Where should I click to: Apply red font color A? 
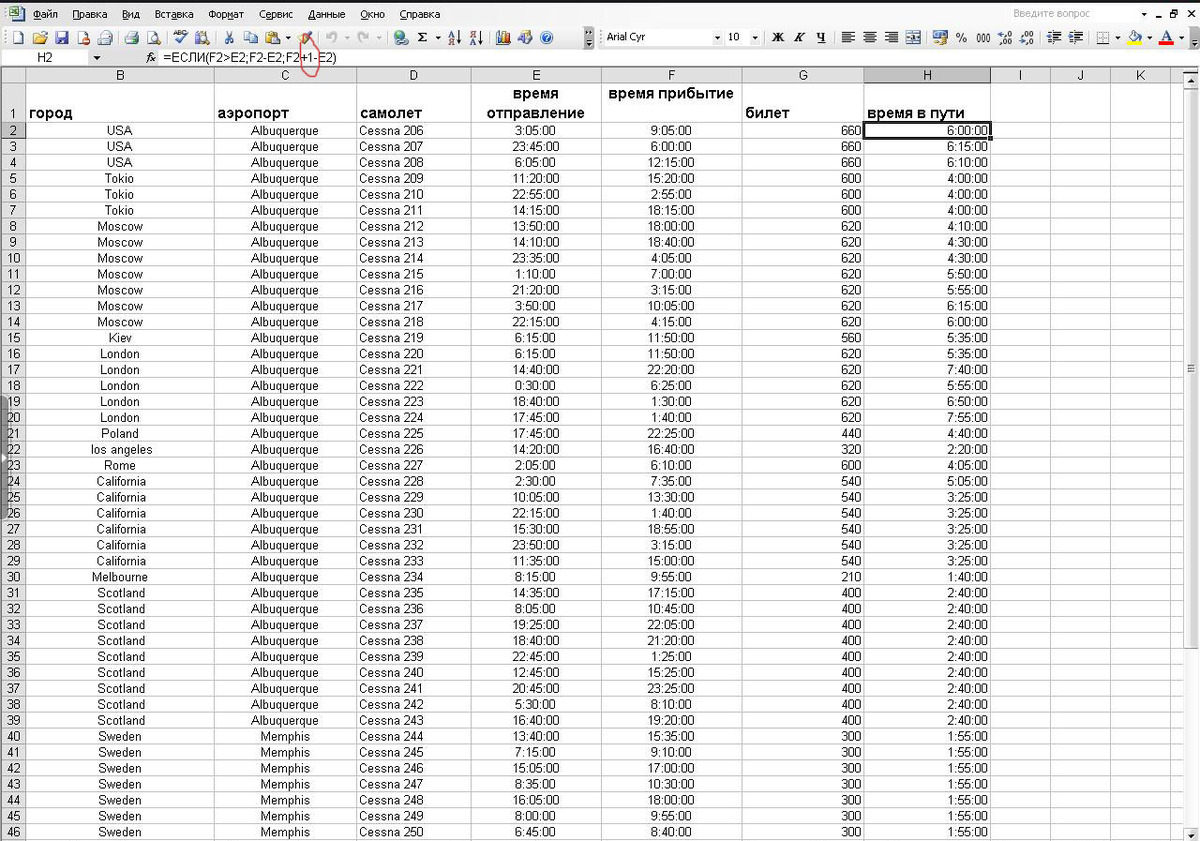[1166, 37]
